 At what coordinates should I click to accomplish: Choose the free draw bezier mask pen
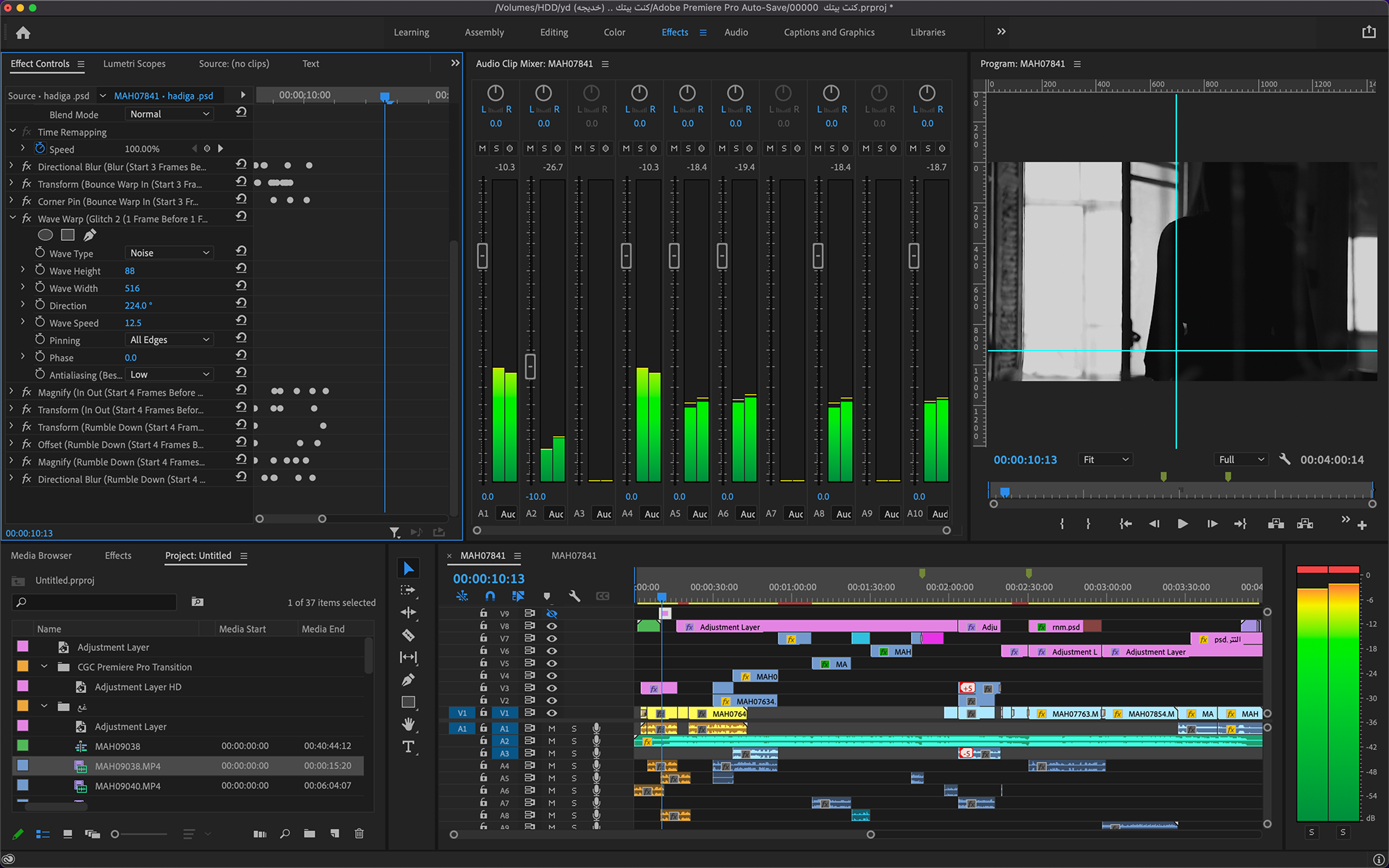pyautogui.click(x=90, y=235)
